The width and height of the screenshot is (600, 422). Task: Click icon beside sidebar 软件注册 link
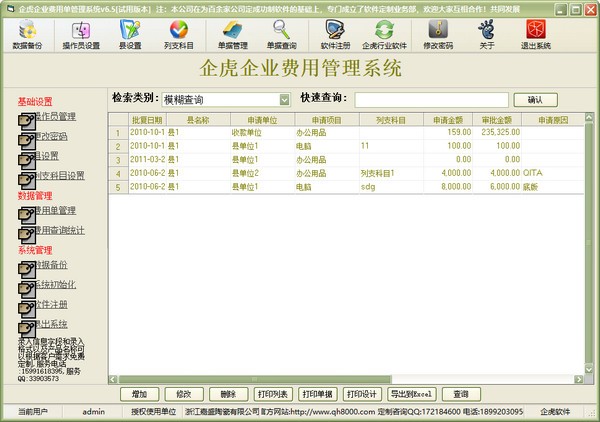click(x=27, y=309)
